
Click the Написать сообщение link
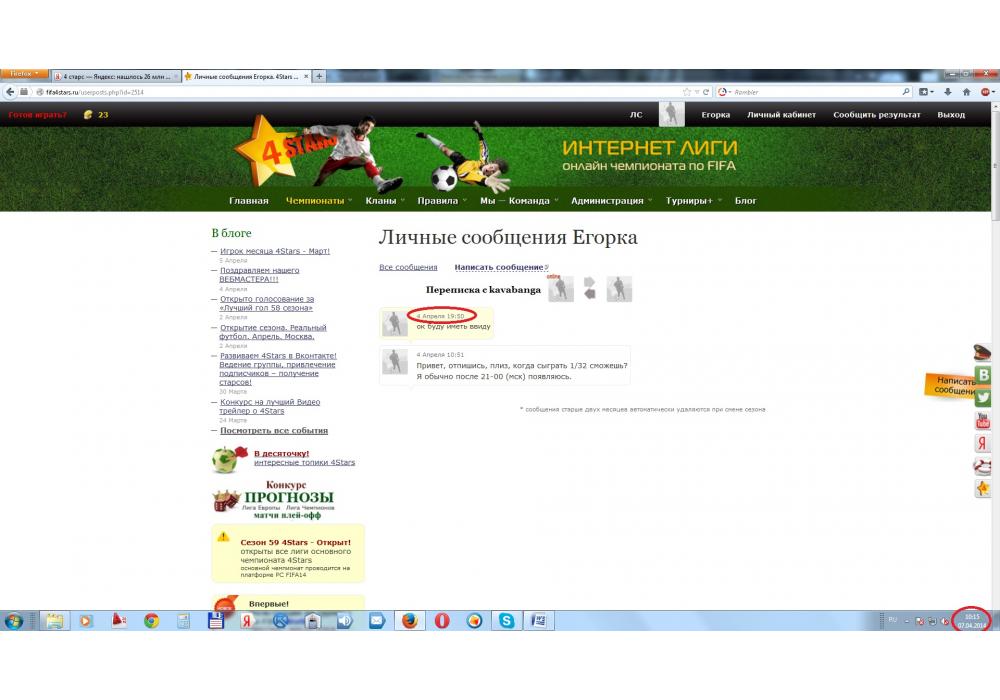499,267
